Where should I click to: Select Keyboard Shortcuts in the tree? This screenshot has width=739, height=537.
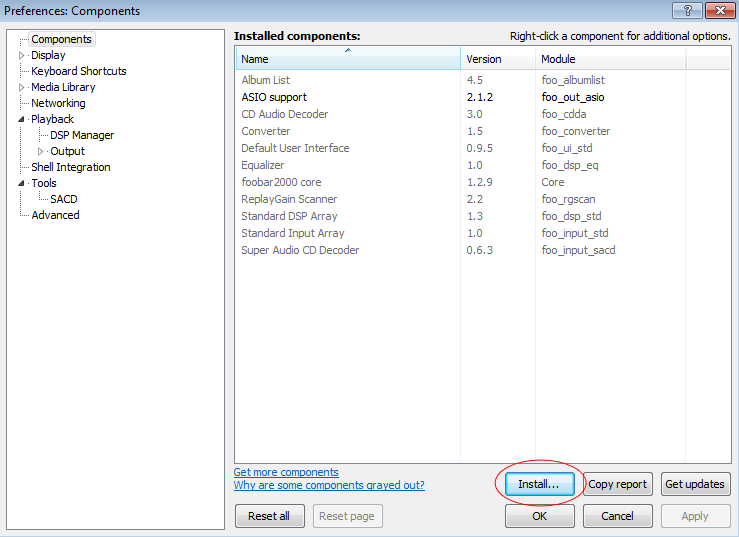[78, 71]
